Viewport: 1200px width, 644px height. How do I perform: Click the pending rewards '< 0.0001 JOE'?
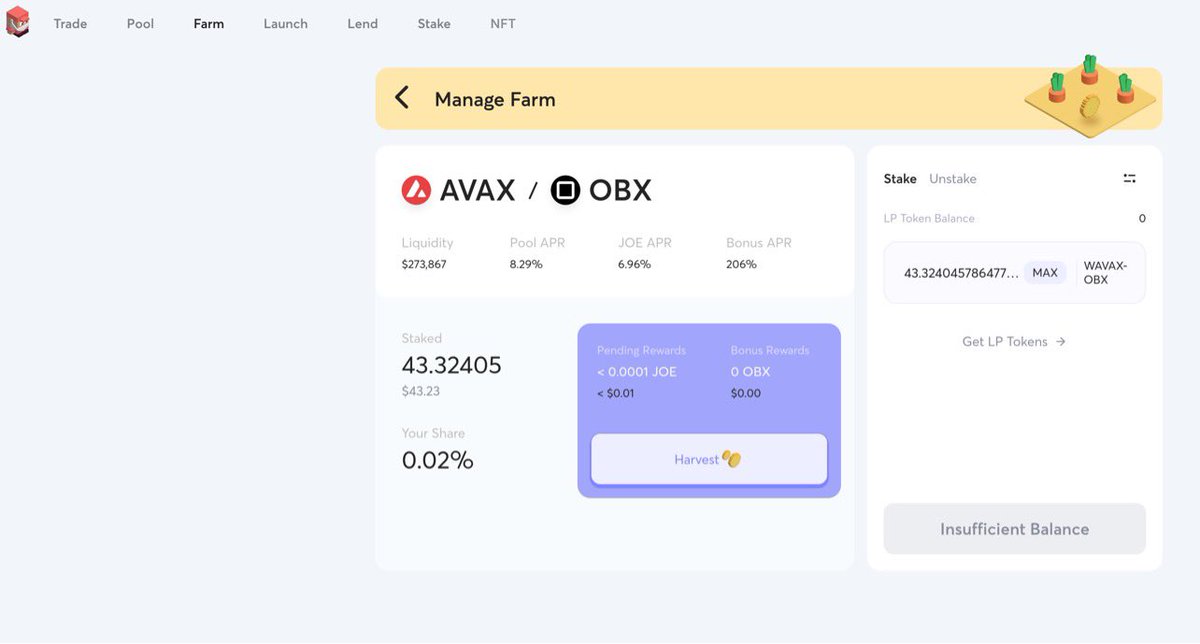[x=637, y=372]
